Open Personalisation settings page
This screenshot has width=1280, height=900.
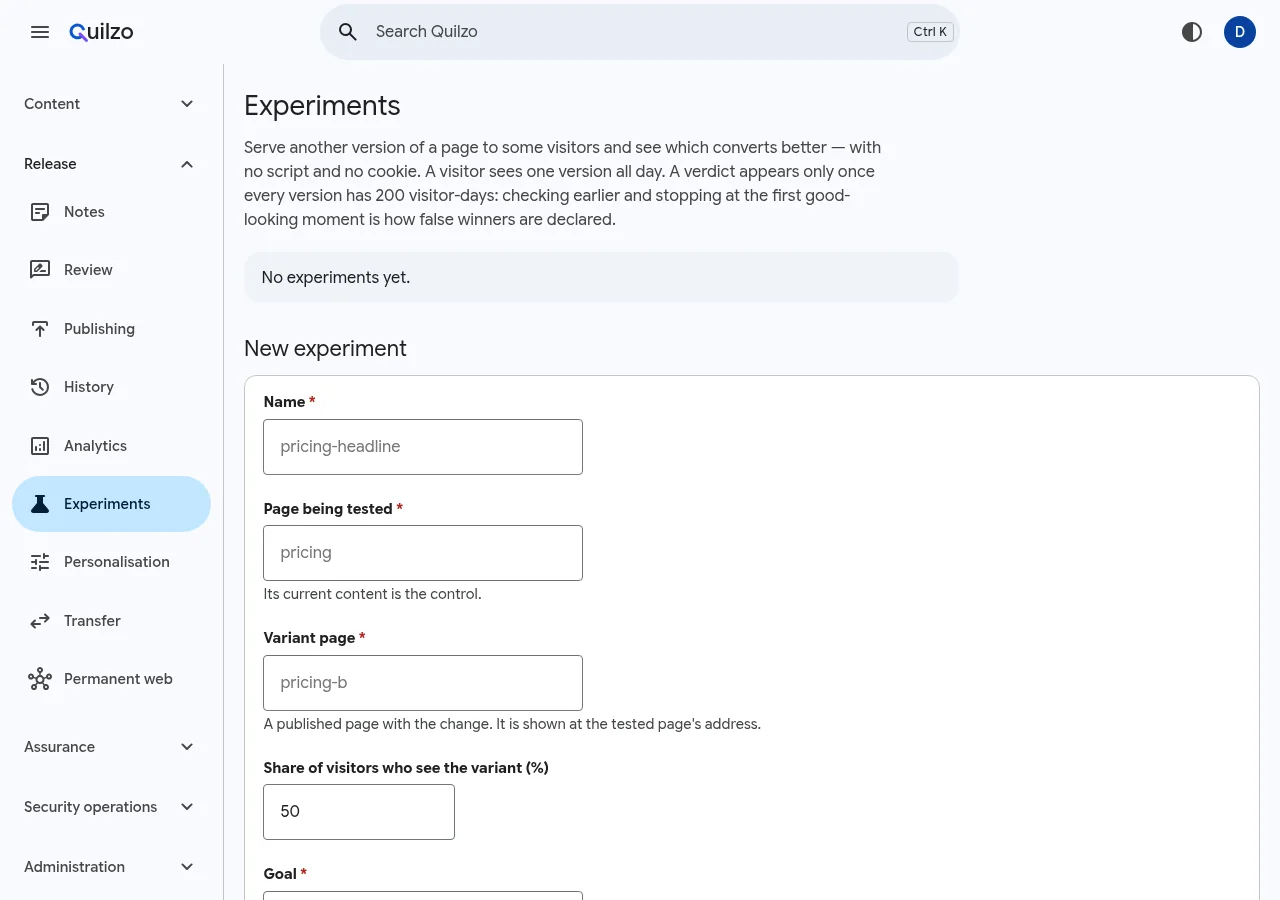click(111, 562)
